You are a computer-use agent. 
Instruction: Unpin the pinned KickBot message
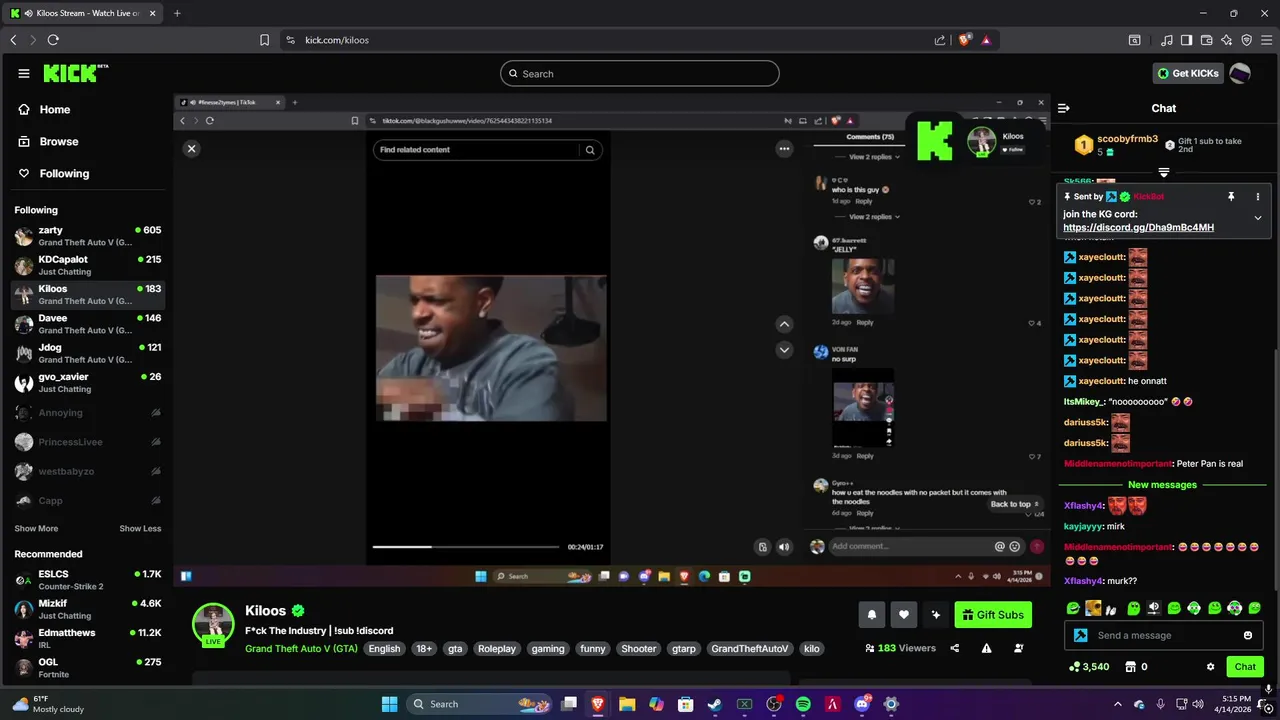click(1231, 197)
